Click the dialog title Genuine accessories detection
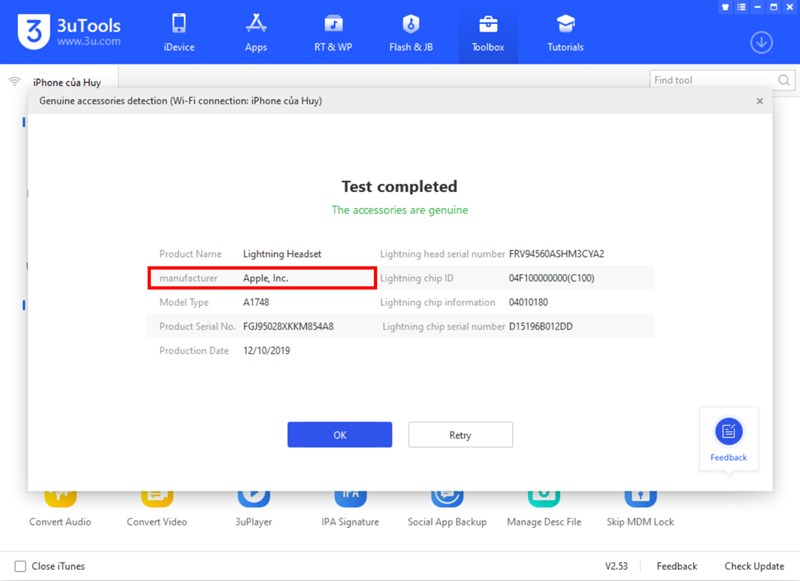 point(181,101)
